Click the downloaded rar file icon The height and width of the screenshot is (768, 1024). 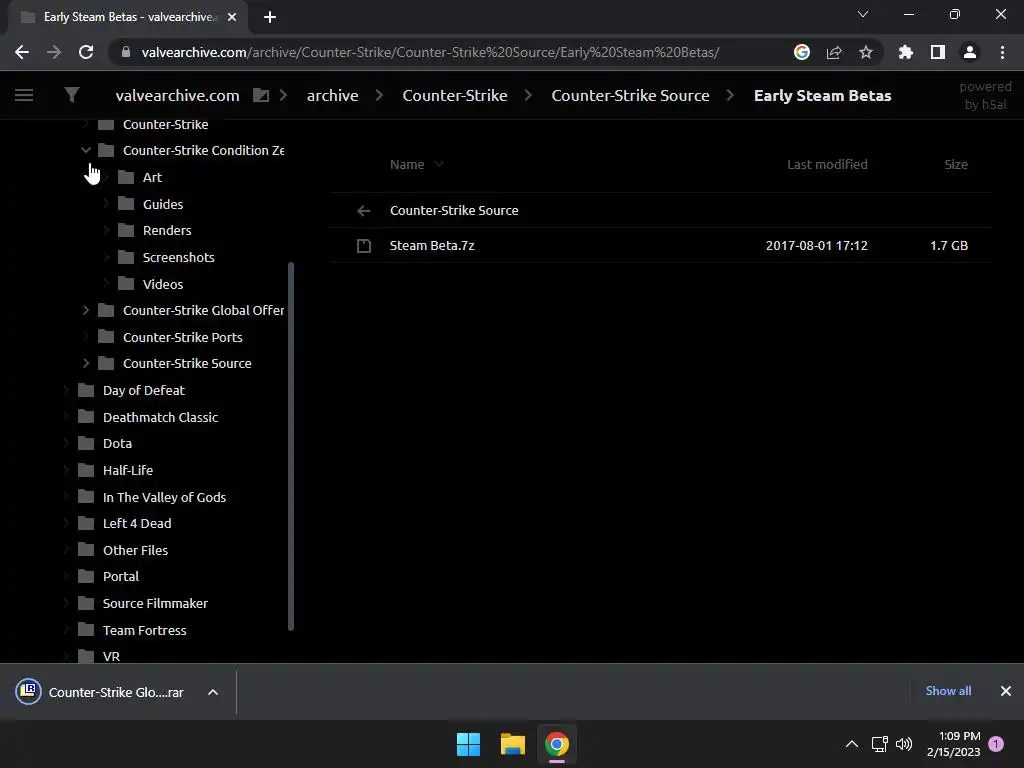pyautogui.click(x=28, y=692)
